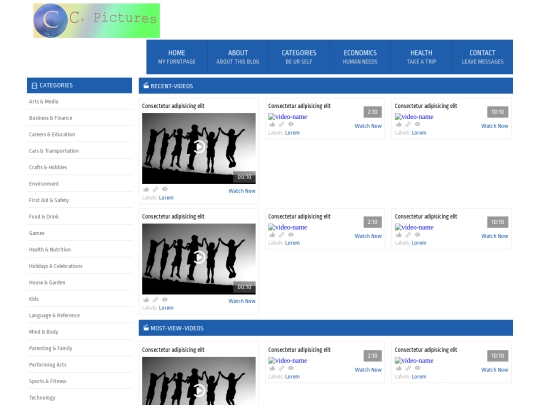Click chain-link icon of 2:10 video, first Recent-Videos row
This screenshot has width=540, height=405.
pyautogui.click(x=282, y=124)
